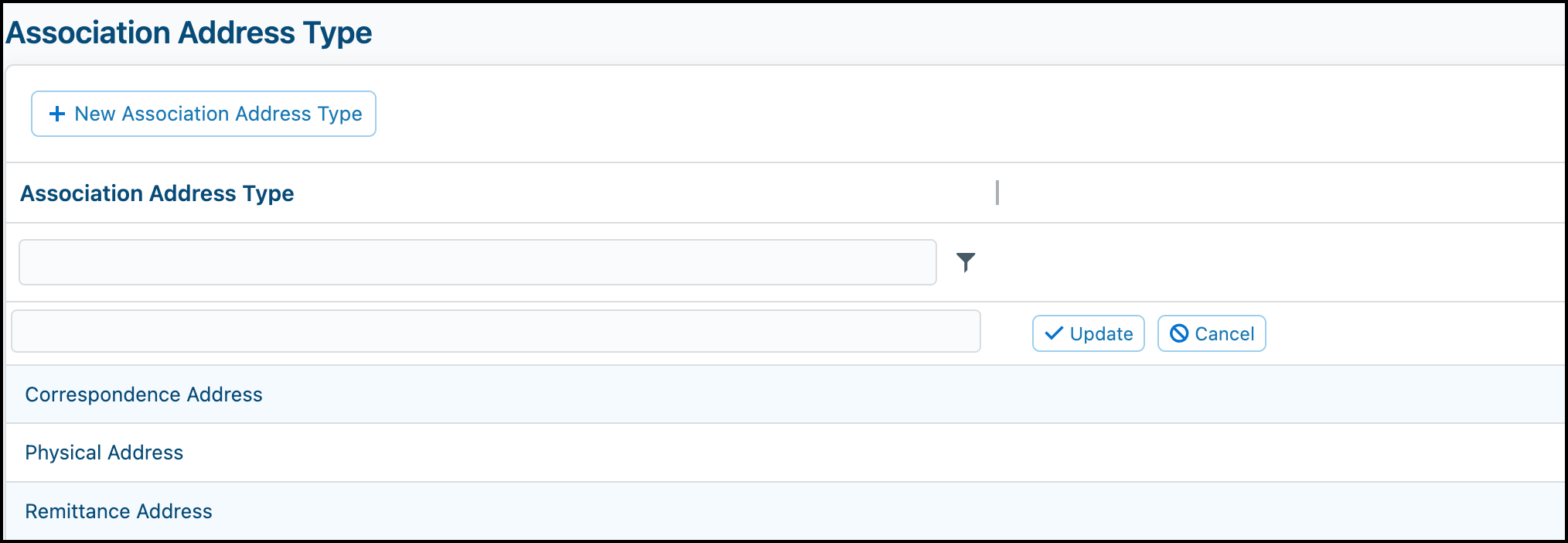Click the Association Address Type page title
Image resolution: width=1568 pixels, height=543 pixels.
189,32
